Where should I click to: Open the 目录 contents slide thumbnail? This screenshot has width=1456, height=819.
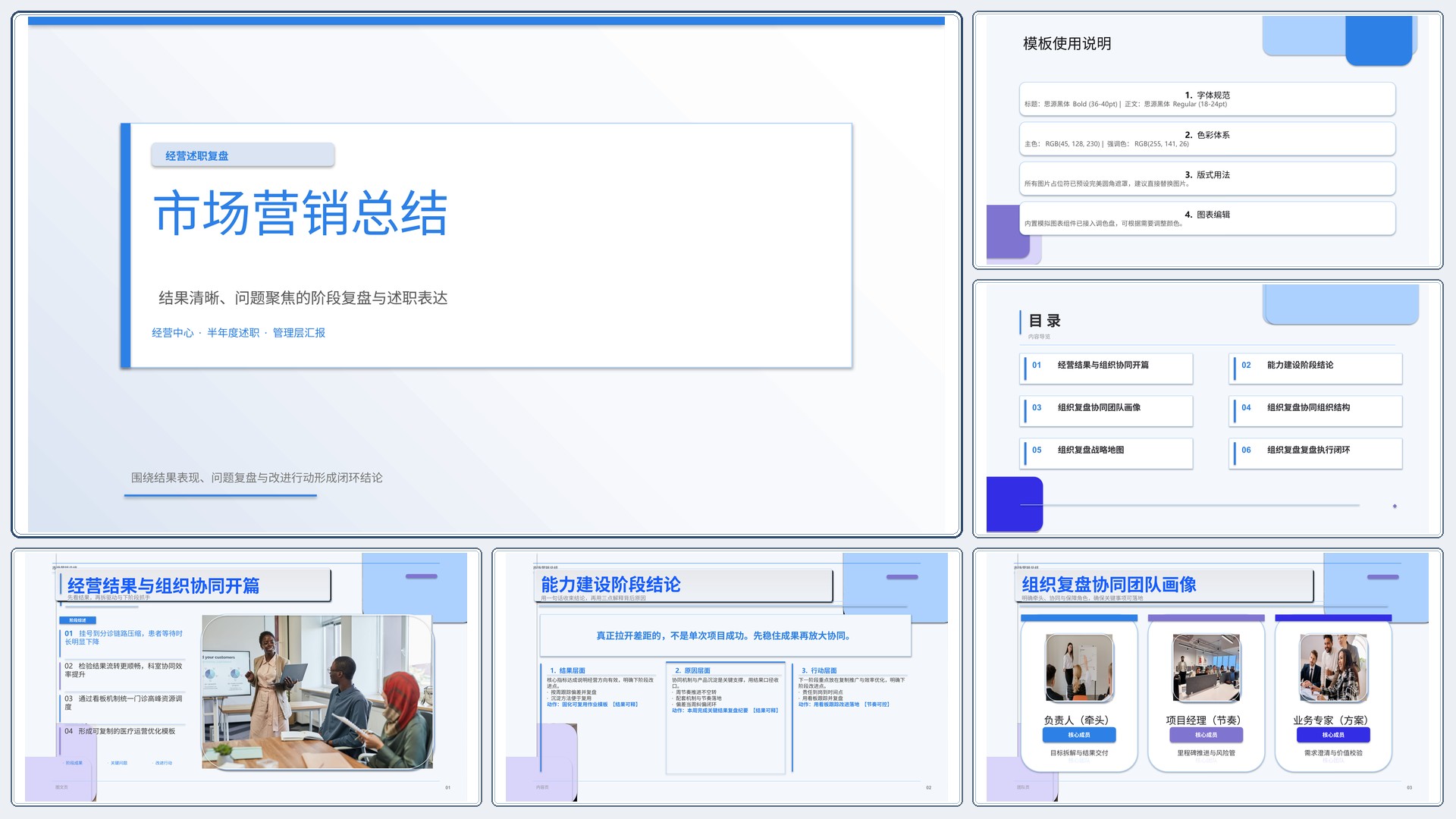(x=1207, y=409)
